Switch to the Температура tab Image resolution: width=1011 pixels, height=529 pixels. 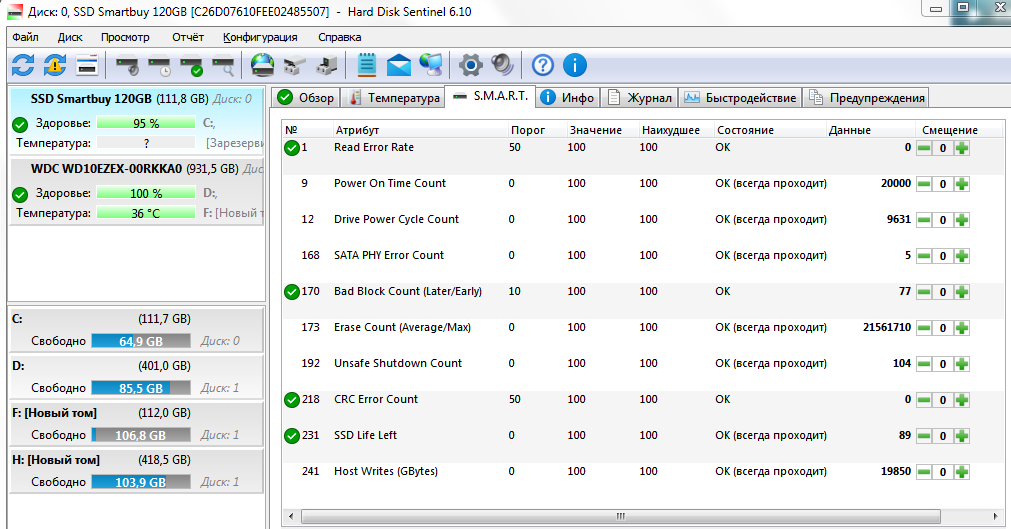[393, 97]
